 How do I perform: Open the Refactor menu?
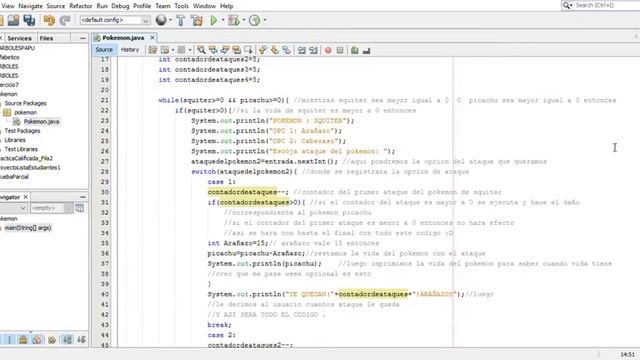coord(80,6)
